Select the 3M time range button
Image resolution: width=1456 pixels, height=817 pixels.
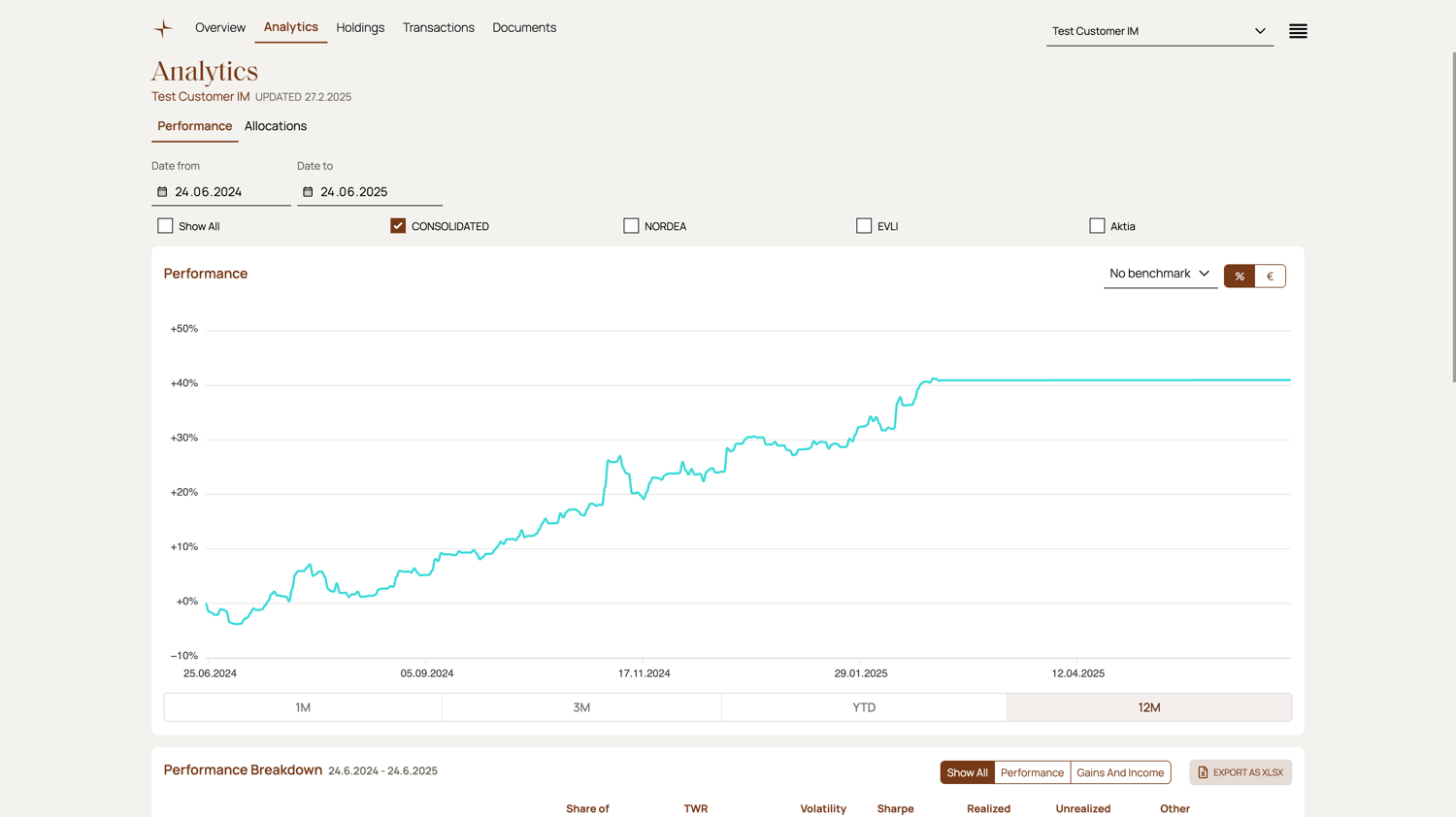point(581,707)
